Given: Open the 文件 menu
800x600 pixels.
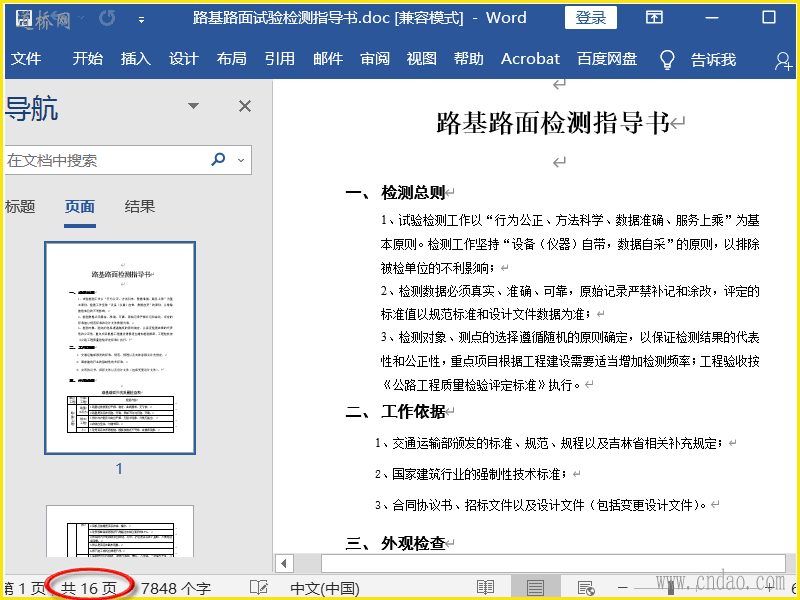Looking at the screenshot, I should click(x=26, y=59).
